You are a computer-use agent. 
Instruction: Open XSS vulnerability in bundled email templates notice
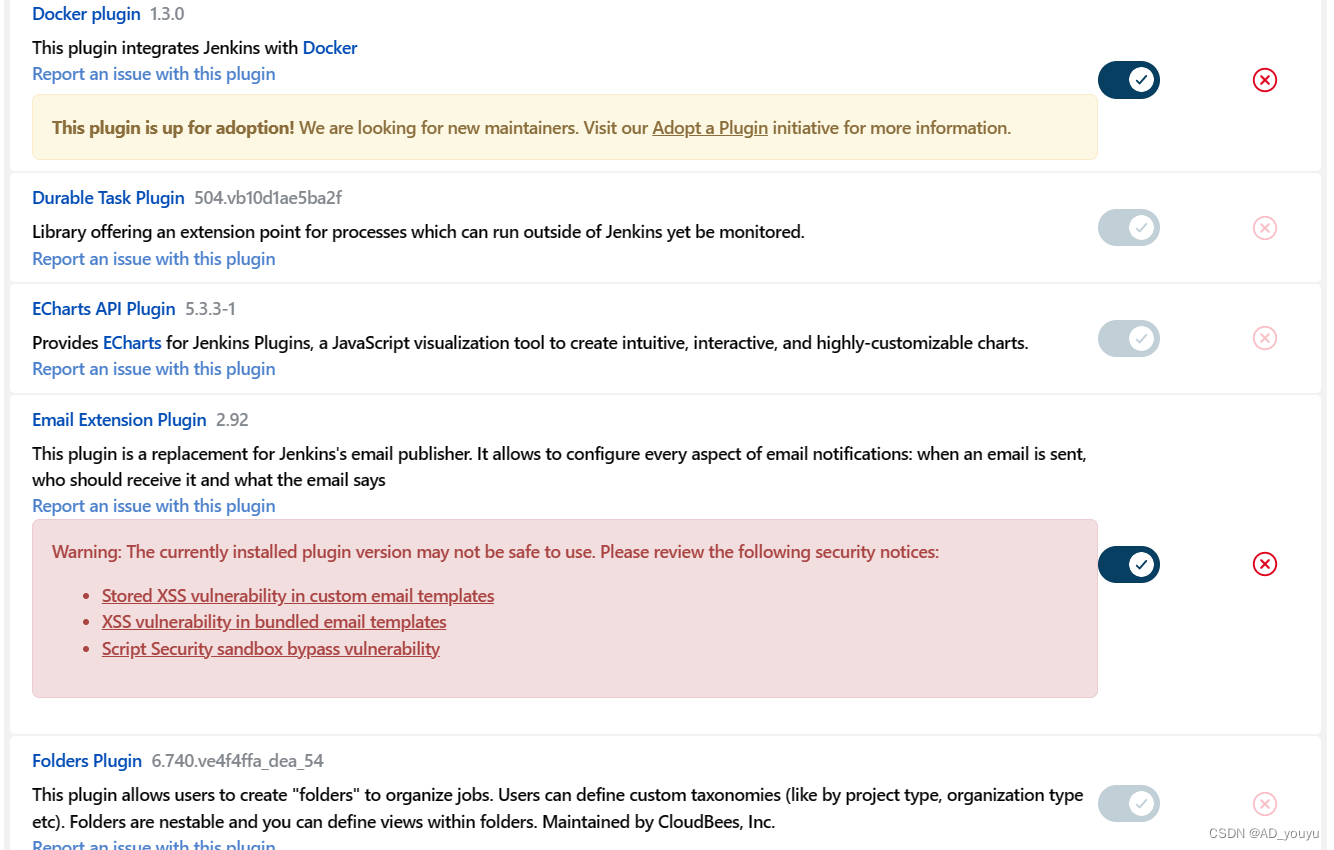274,622
